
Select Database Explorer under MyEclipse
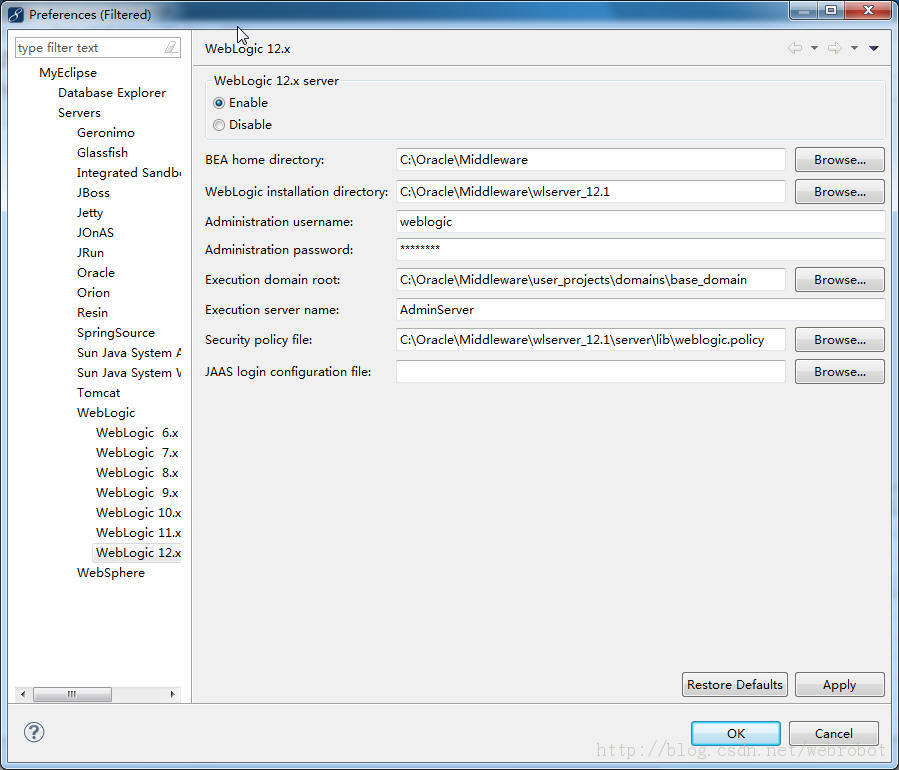coord(112,92)
